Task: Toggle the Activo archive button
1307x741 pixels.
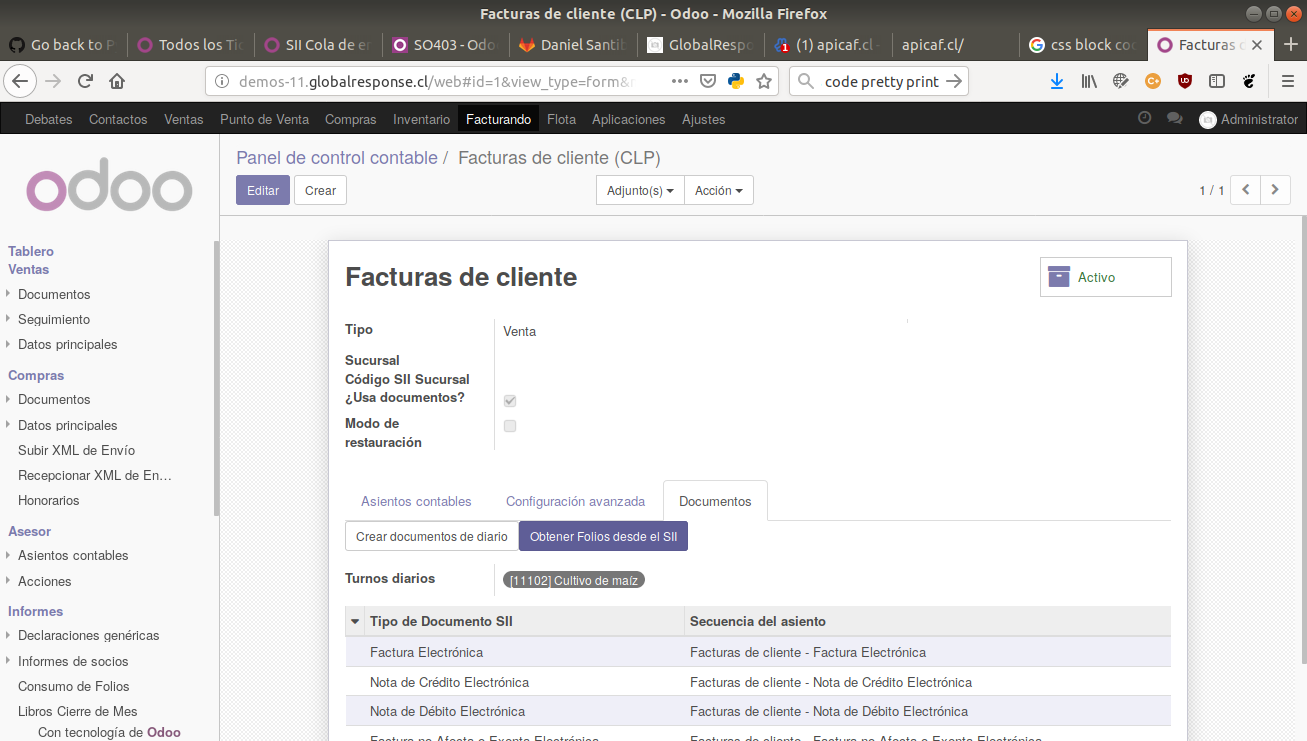Action: (1105, 277)
